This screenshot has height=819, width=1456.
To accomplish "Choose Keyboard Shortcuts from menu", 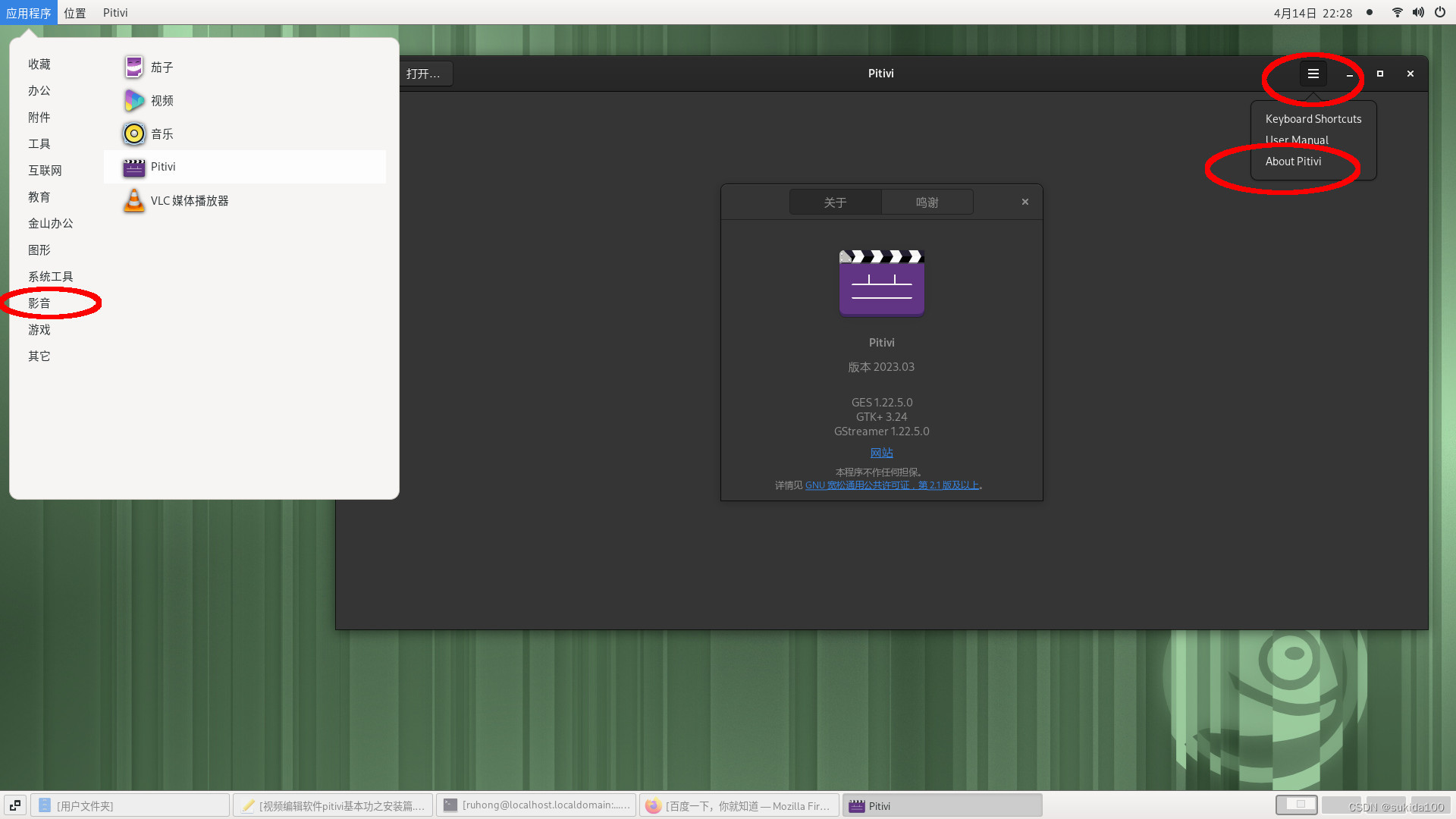I will pyautogui.click(x=1313, y=119).
